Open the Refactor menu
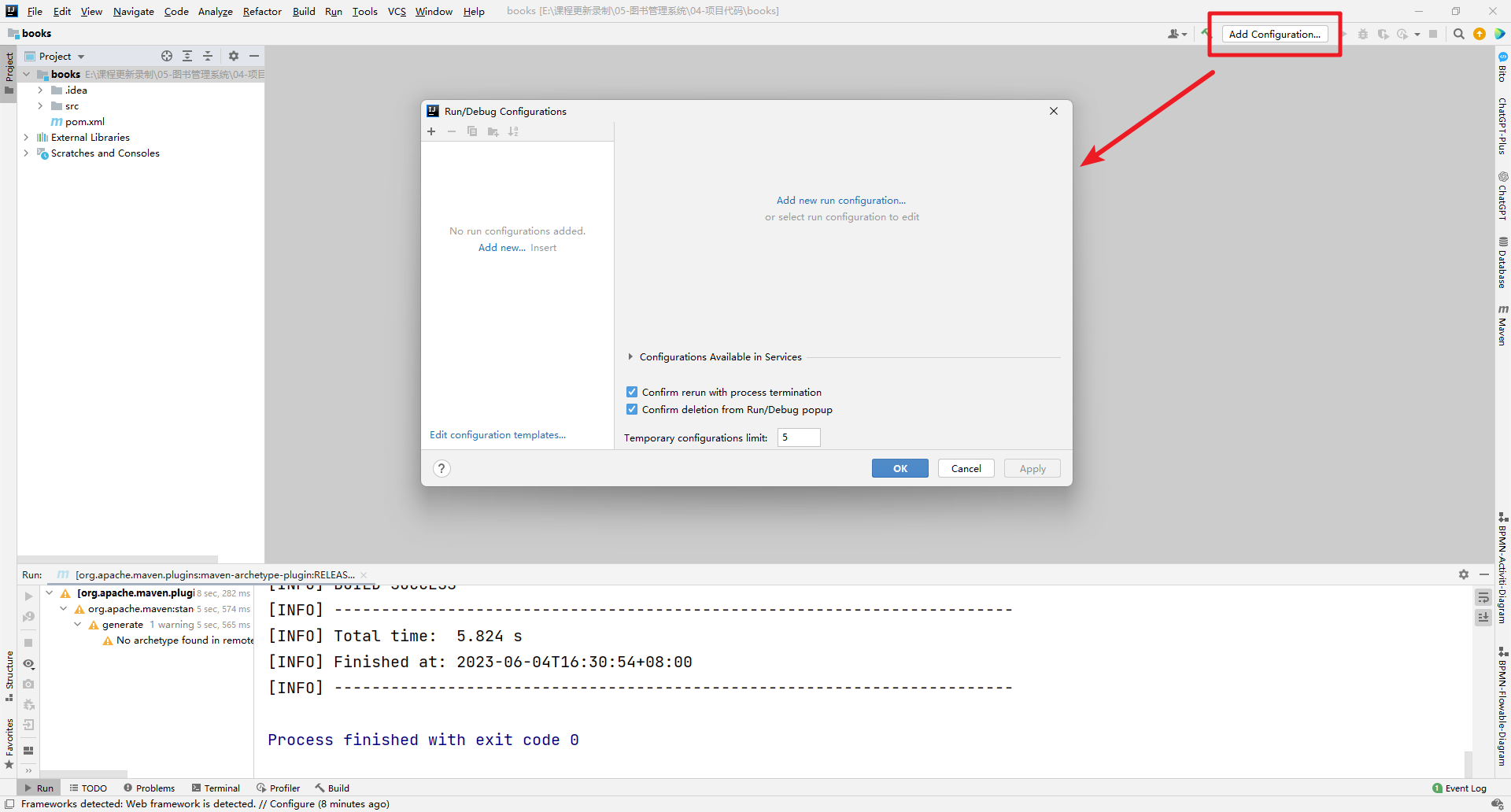Screen dimensions: 1511x812 [x=262, y=11]
